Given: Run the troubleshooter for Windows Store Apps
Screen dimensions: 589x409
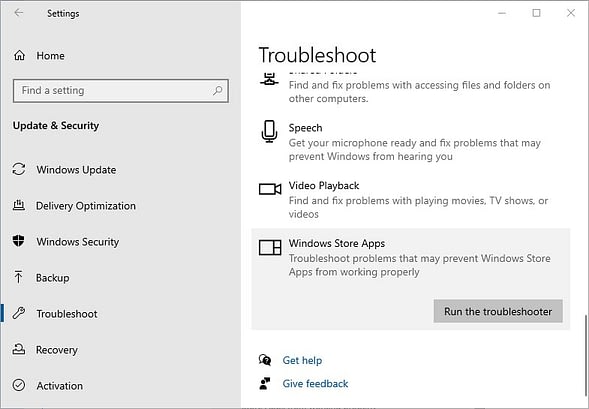Looking at the screenshot, I should point(498,311).
